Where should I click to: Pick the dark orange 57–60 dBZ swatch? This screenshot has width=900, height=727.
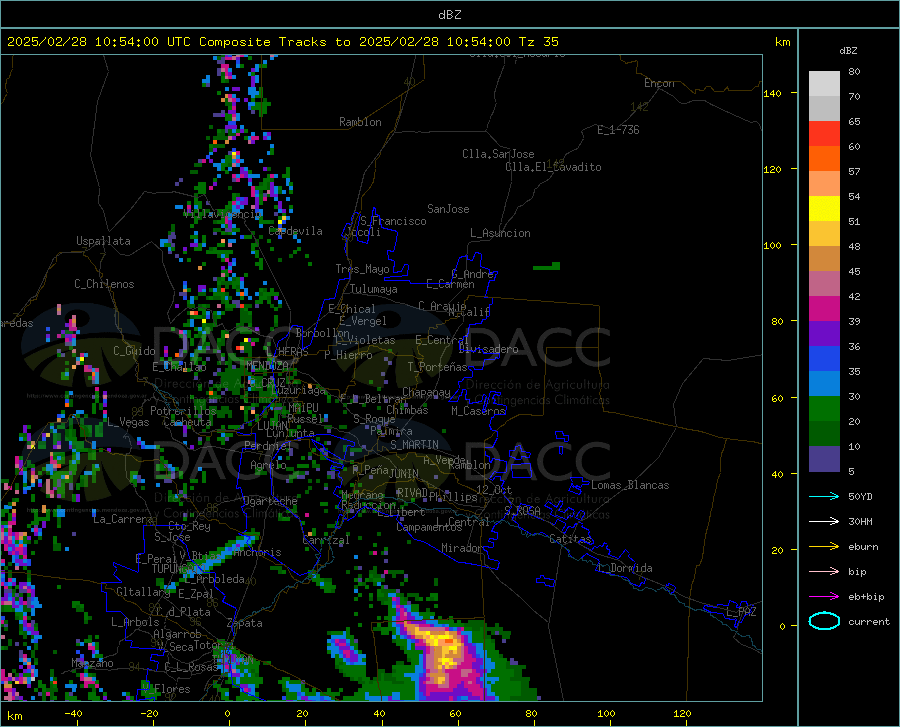[824, 159]
